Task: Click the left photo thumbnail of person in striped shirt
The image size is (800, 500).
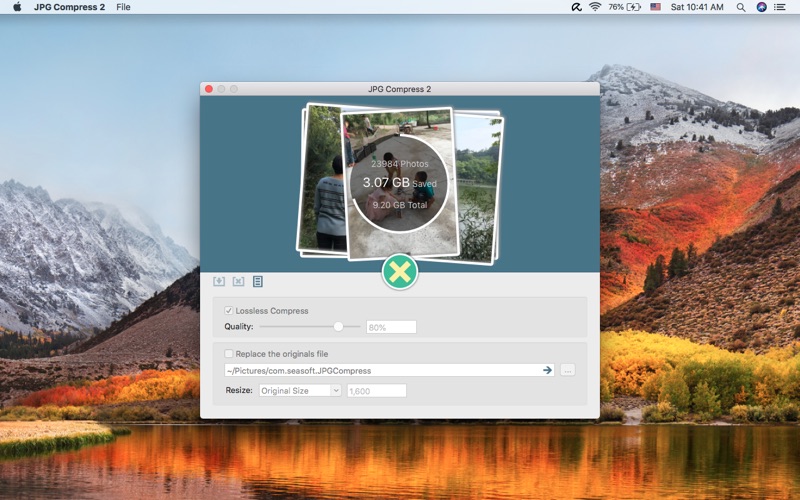Action: pyautogui.click(x=322, y=179)
